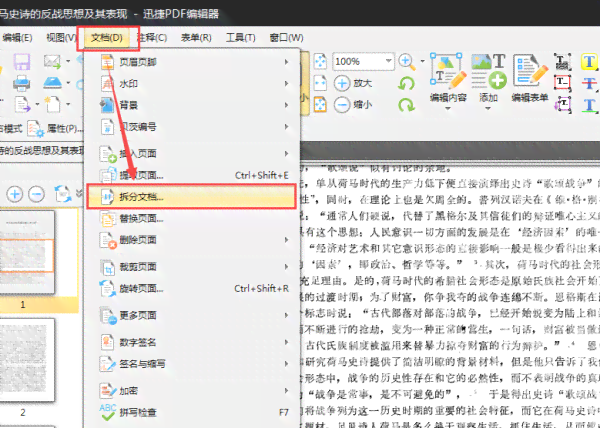Open dropdown arrow below 编辑内容
This screenshot has width=600, height=428.
pyautogui.click(x=448, y=109)
